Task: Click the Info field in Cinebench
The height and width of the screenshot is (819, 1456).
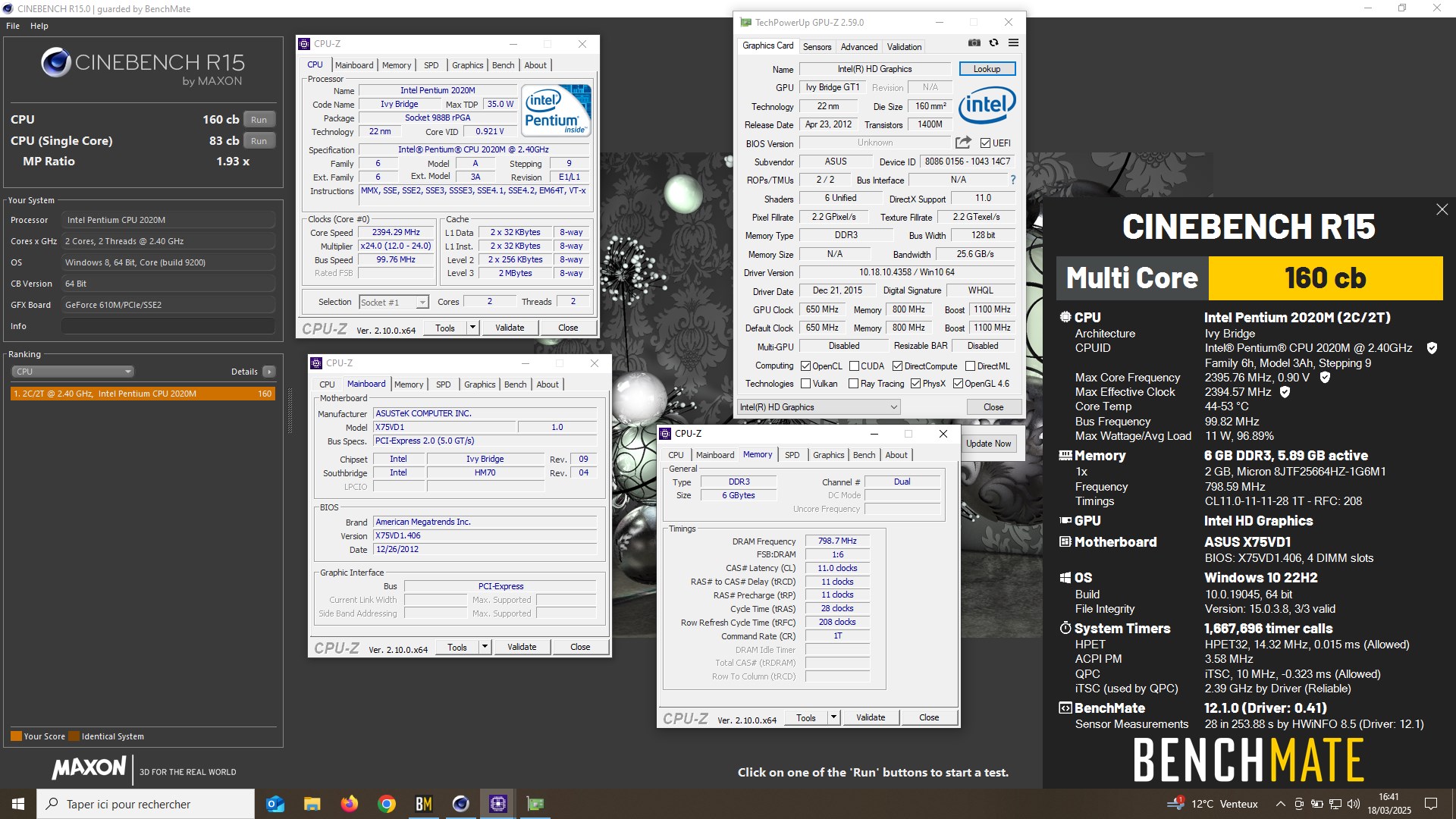Action: [168, 326]
